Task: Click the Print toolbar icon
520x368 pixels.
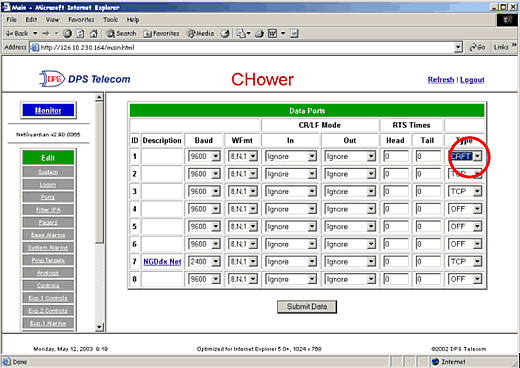Action: pyautogui.click(x=259, y=33)
